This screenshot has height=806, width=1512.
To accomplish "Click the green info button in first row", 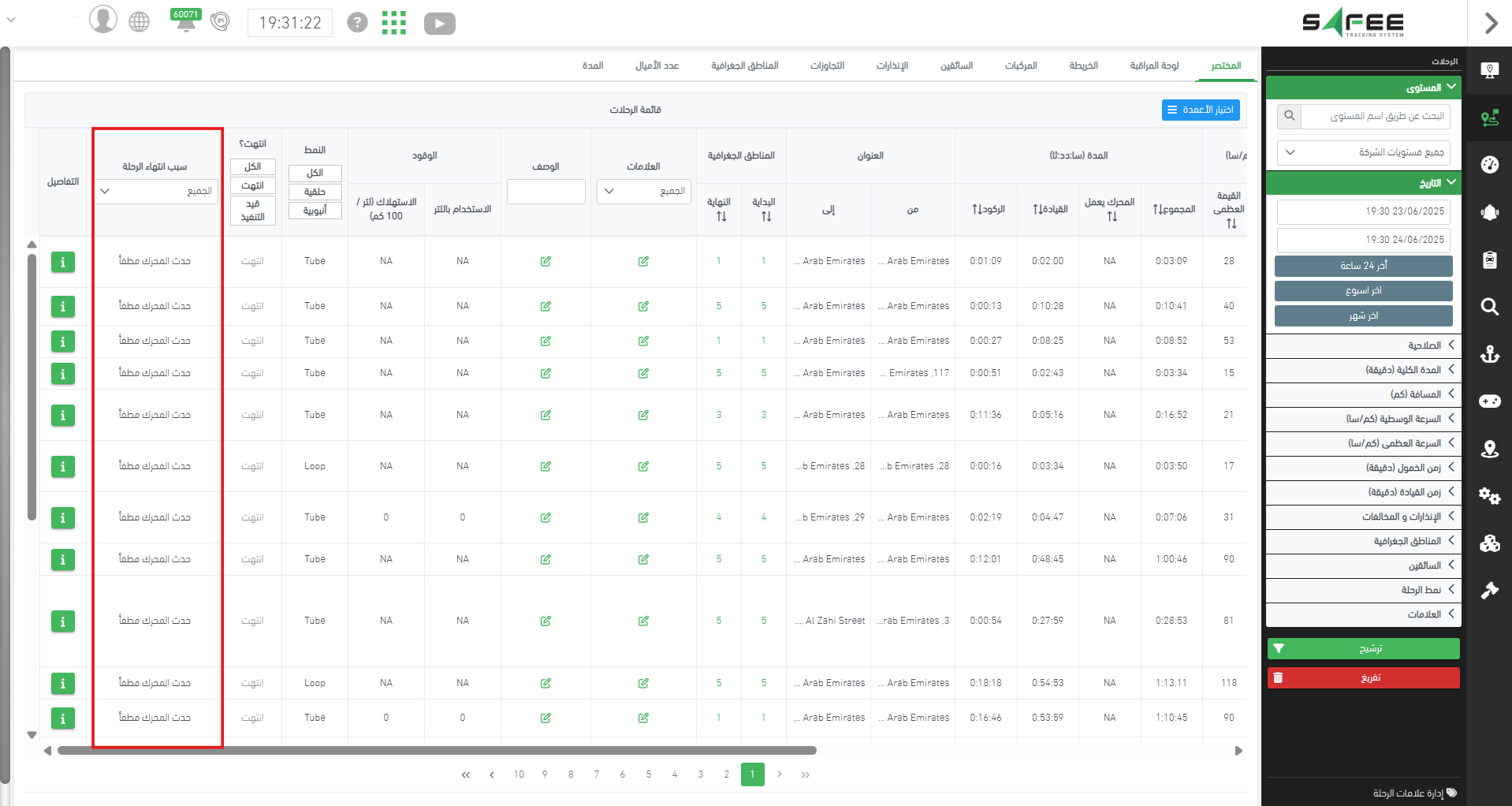I will [x=63, y=262].
